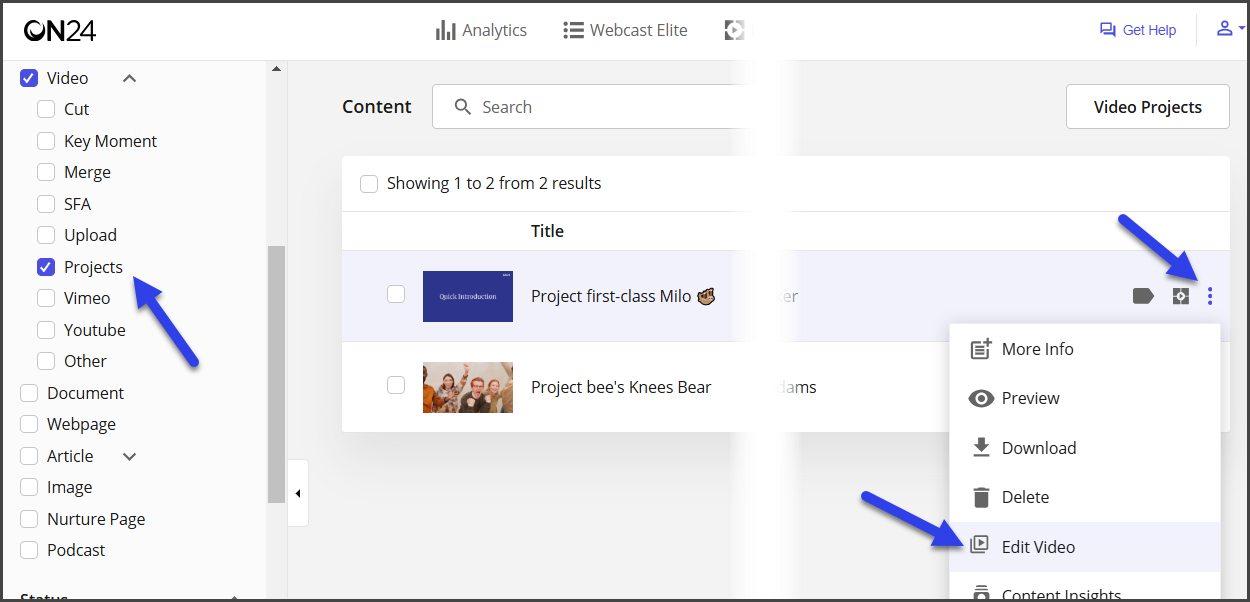Click the Analytics bar chart icon

click(x=445, y=30)
